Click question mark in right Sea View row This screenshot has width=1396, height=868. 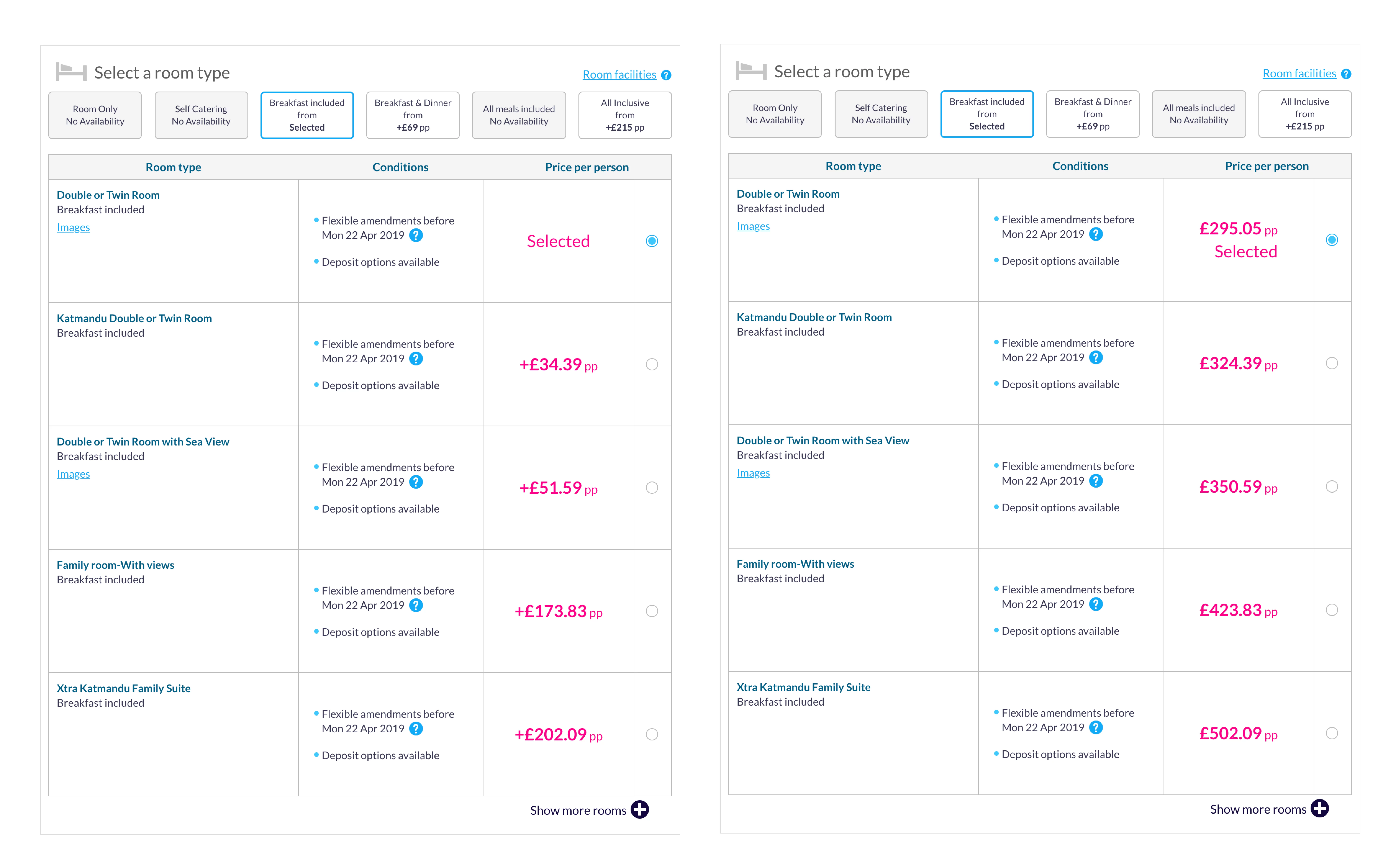pyautogui.click(x=1096, y=481)
